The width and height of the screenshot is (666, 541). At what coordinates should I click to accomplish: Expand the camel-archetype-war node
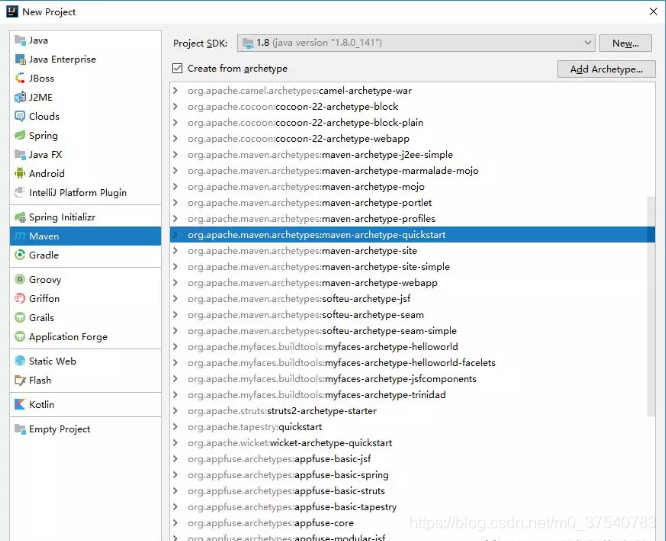pos(175,90)
